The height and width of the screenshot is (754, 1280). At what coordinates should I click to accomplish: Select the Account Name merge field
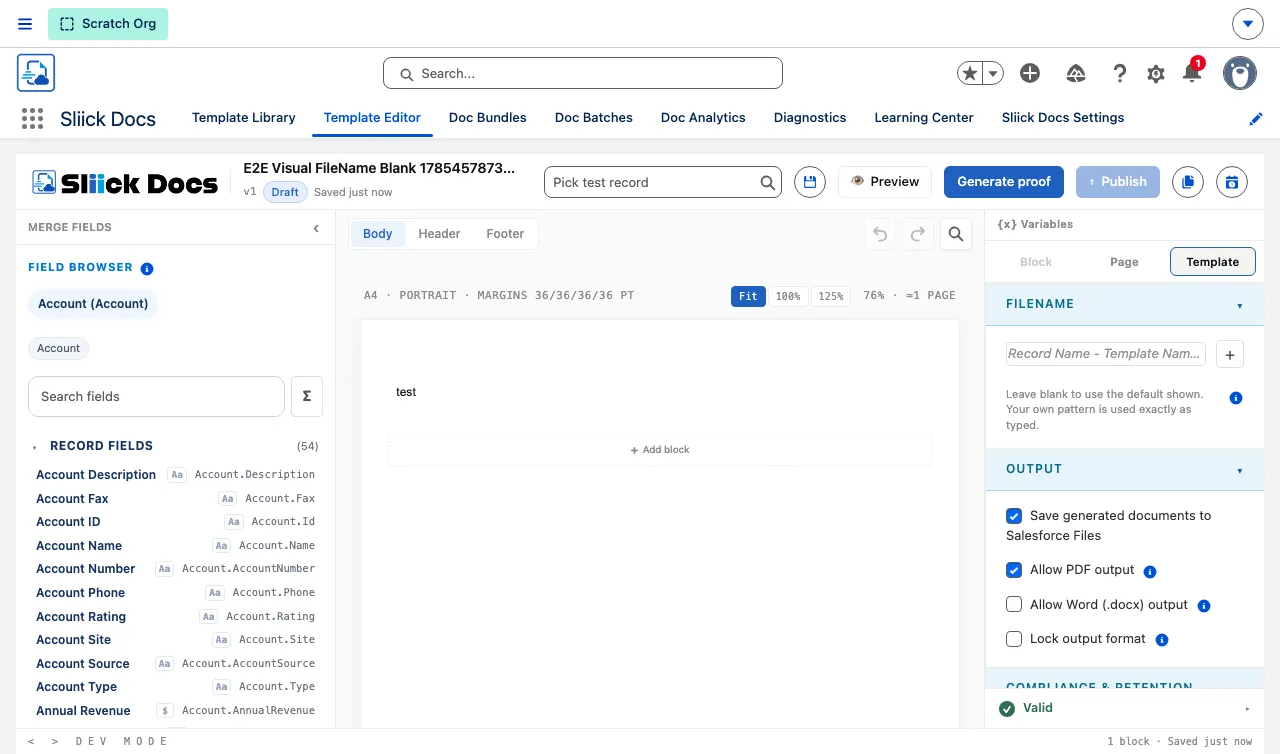[175, 546]
